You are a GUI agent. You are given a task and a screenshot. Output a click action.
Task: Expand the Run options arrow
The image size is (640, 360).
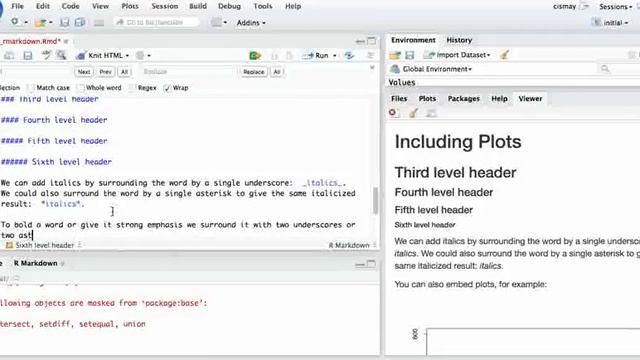[x=335, y=56]
